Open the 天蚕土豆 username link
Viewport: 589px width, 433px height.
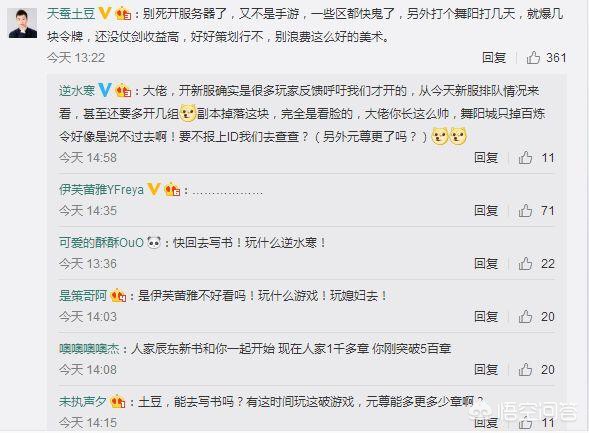71,14
